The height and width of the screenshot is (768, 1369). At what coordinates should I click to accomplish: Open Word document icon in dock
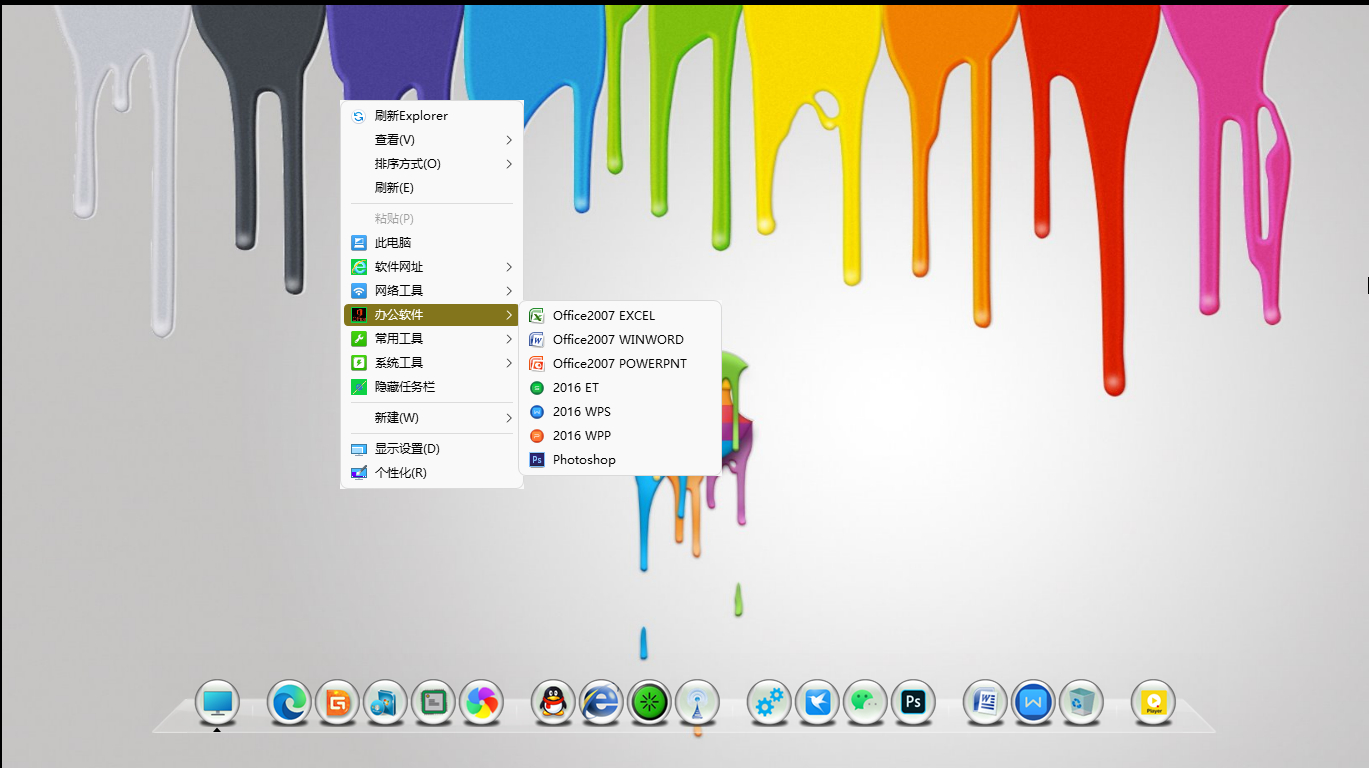(x=985, y=703)
